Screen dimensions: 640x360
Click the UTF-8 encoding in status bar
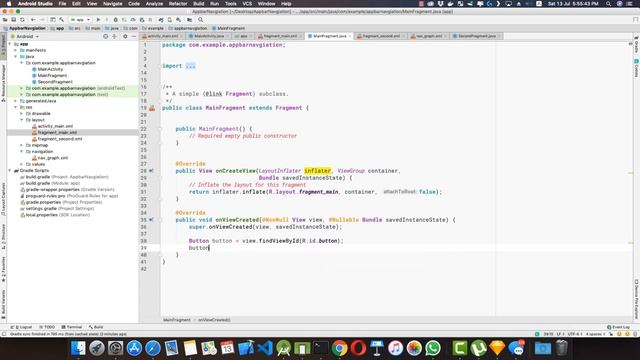(574, 334)
